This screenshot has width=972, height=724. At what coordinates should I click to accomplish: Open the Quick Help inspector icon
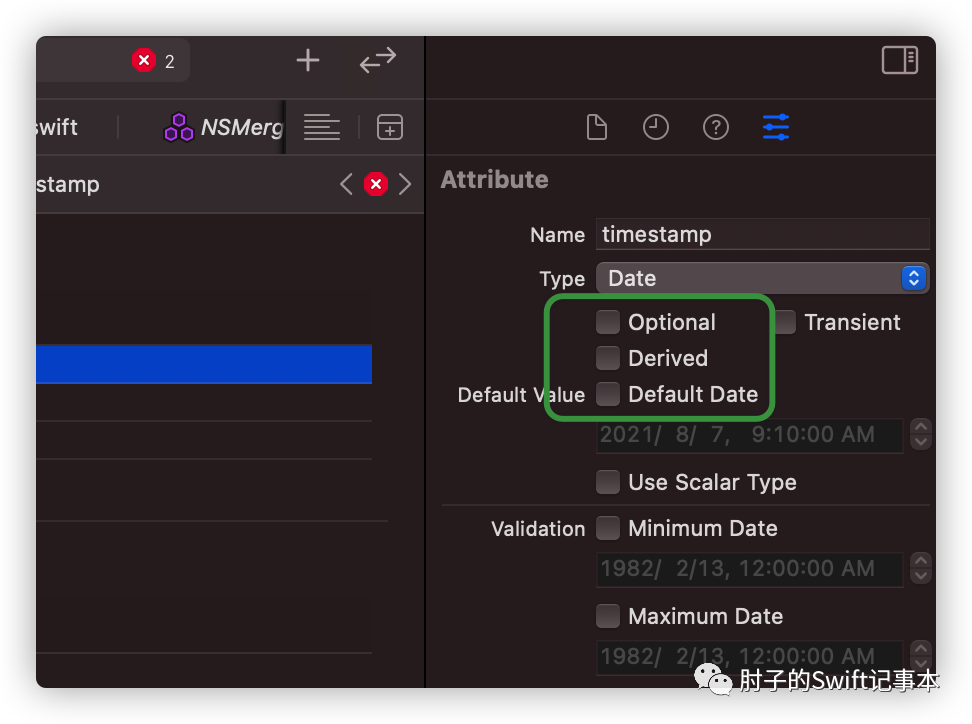click(715, 127)
